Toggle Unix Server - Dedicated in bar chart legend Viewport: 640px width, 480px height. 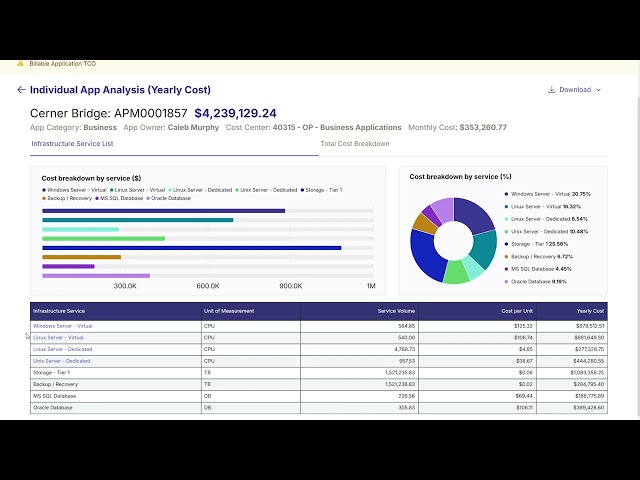[x=266, y=190]
